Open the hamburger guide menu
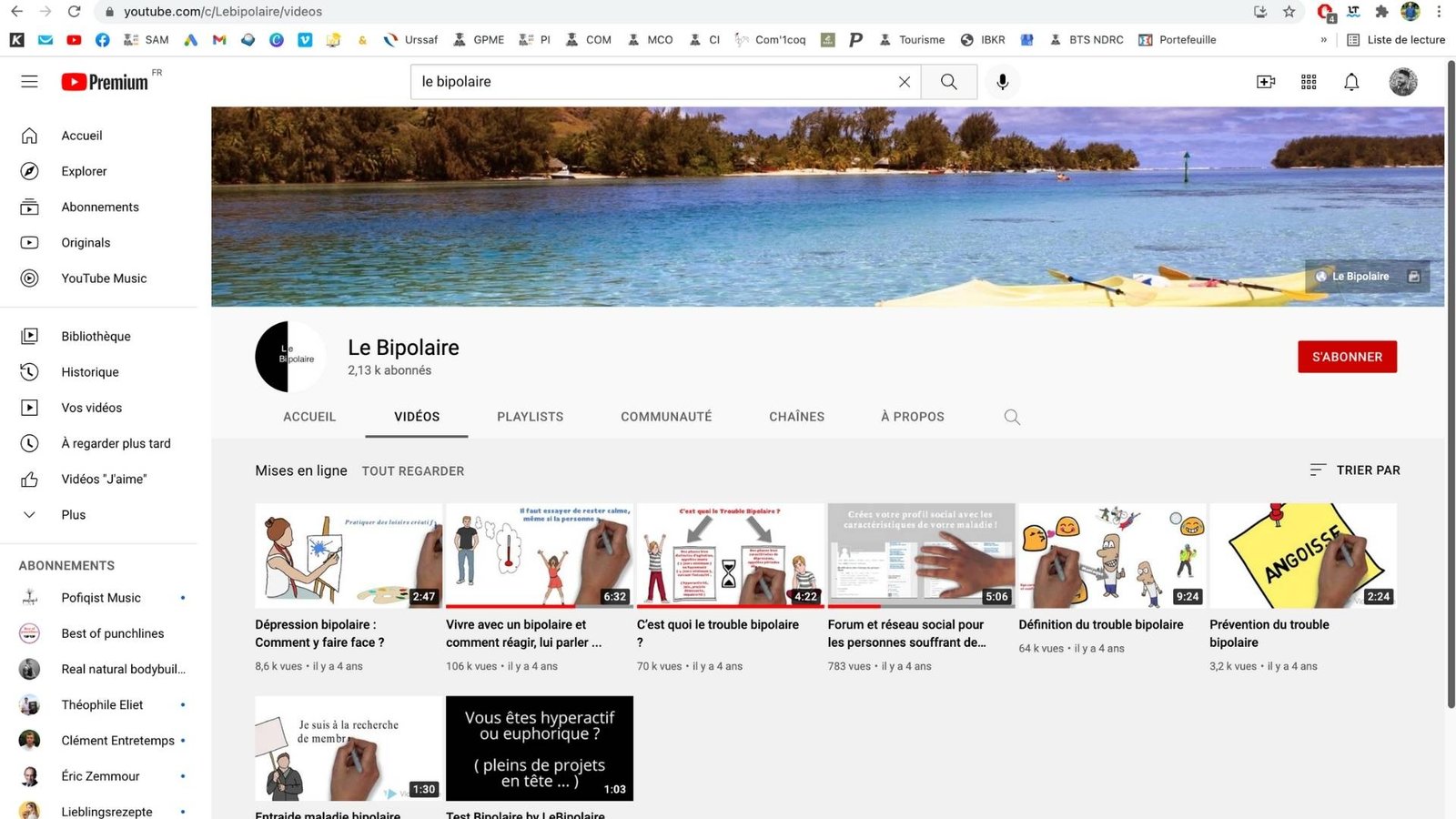Image resolution: width=1456 pixels, height=819 pixels. 29,82
